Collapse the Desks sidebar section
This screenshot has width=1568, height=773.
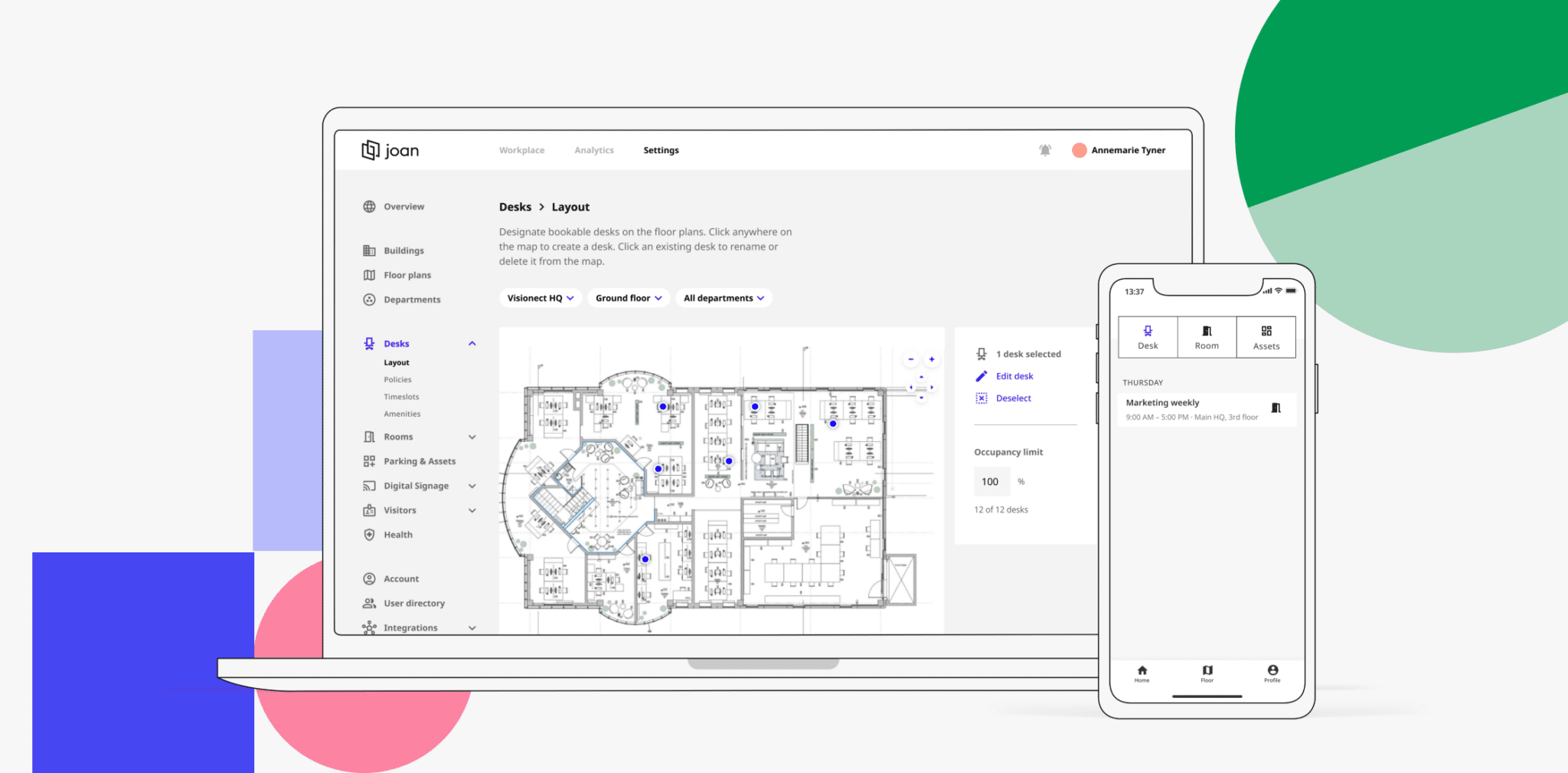click(472, 344)
